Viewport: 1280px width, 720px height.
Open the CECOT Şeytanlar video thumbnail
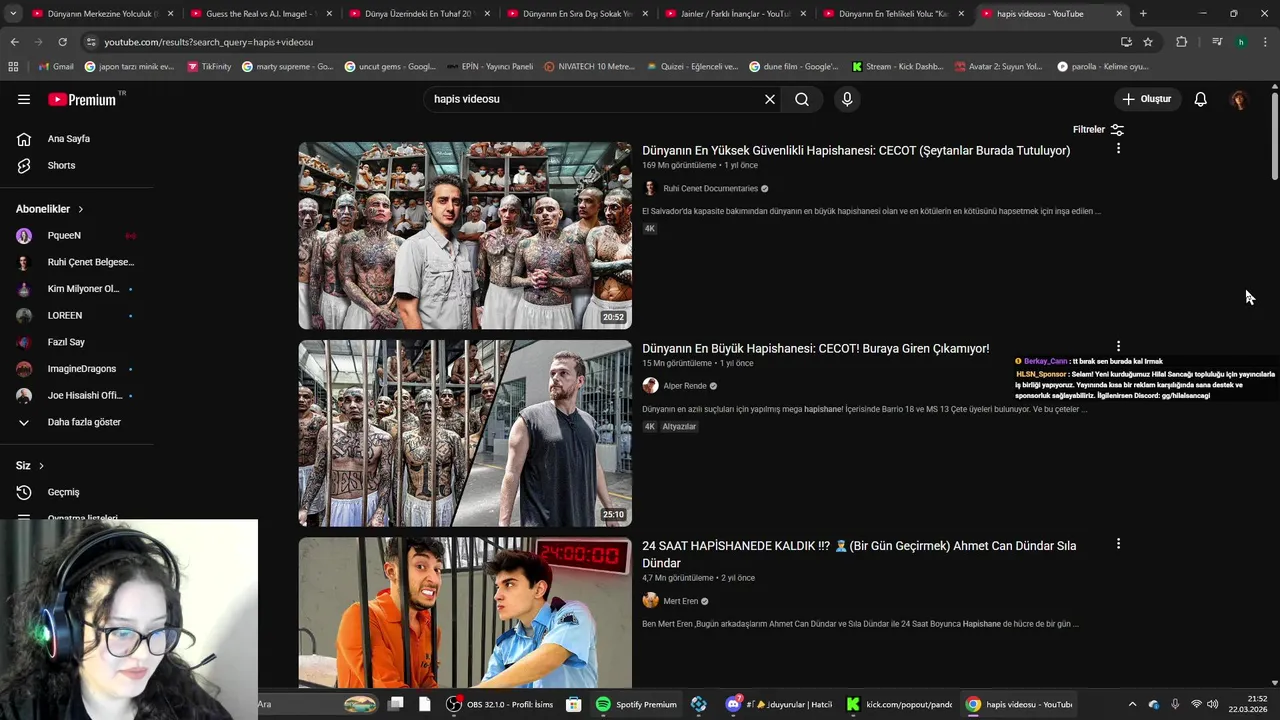pos(465,235)
